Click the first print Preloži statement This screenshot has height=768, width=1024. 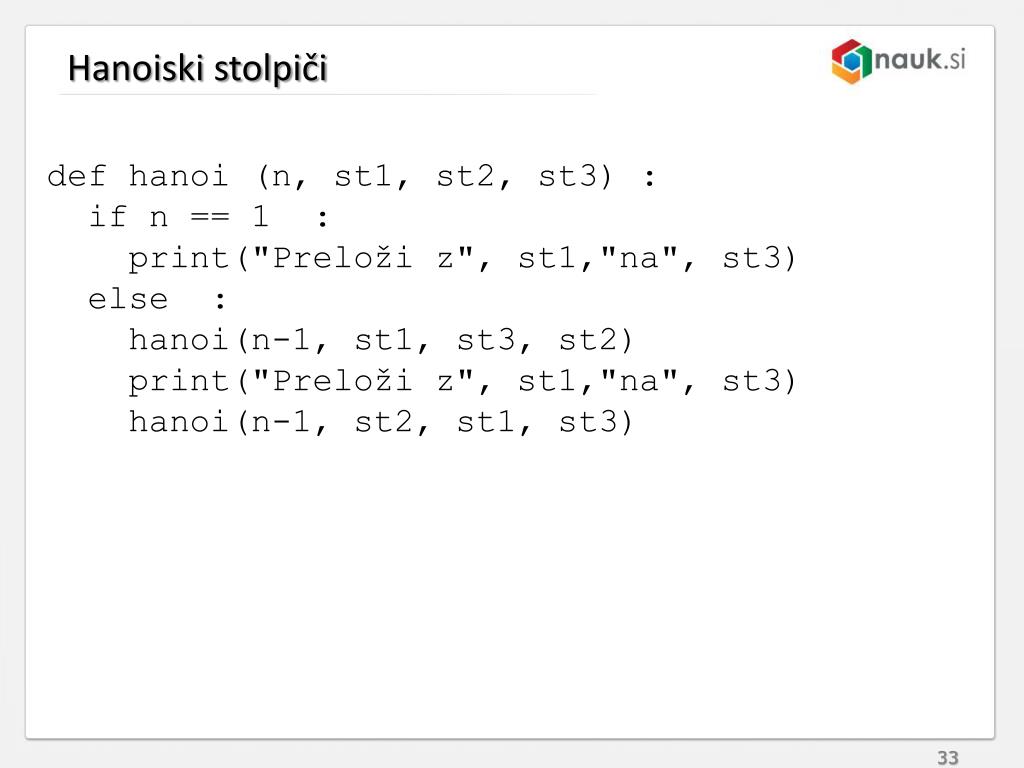point(462,259)
